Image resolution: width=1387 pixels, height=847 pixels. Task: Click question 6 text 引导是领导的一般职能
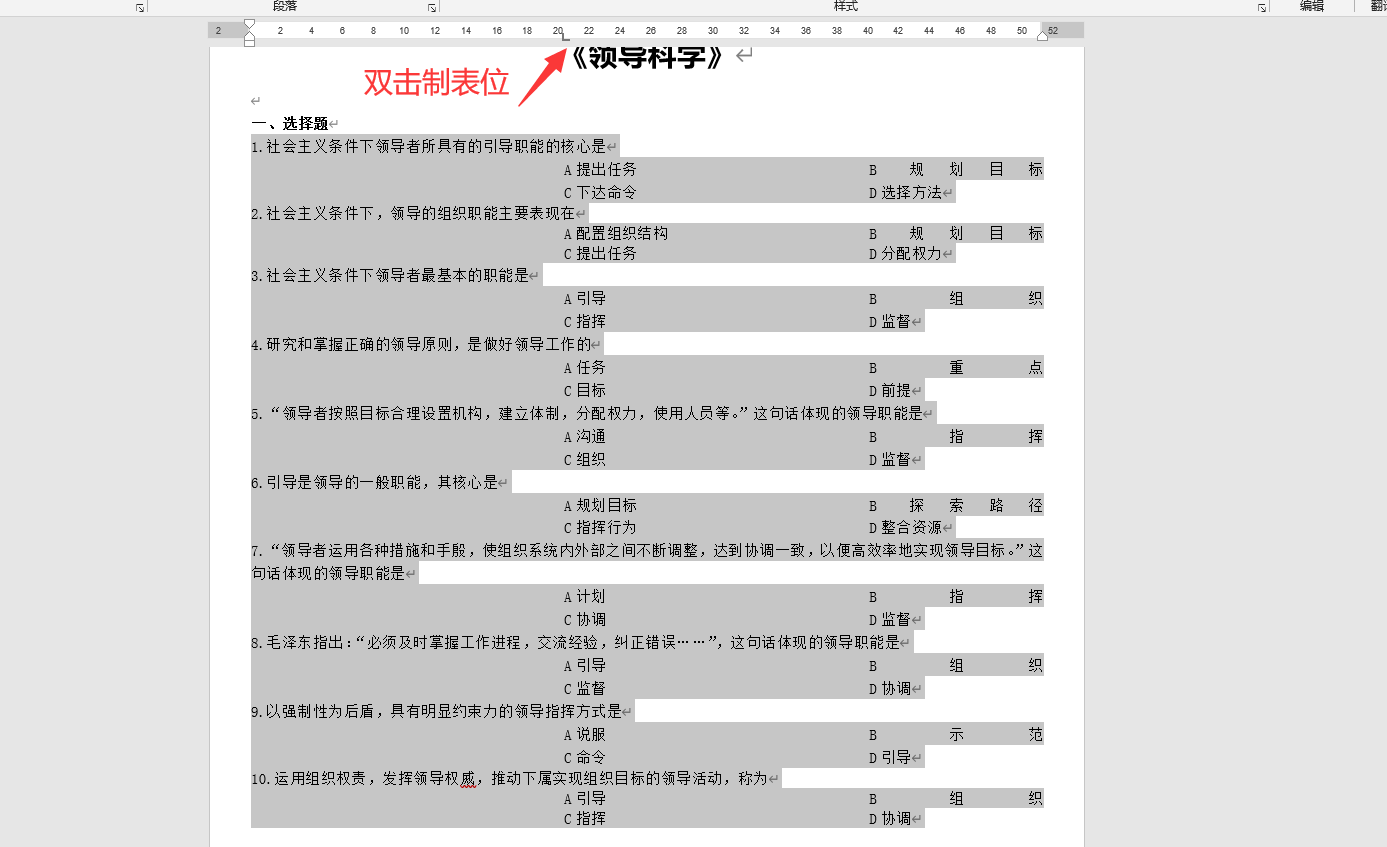374,483
